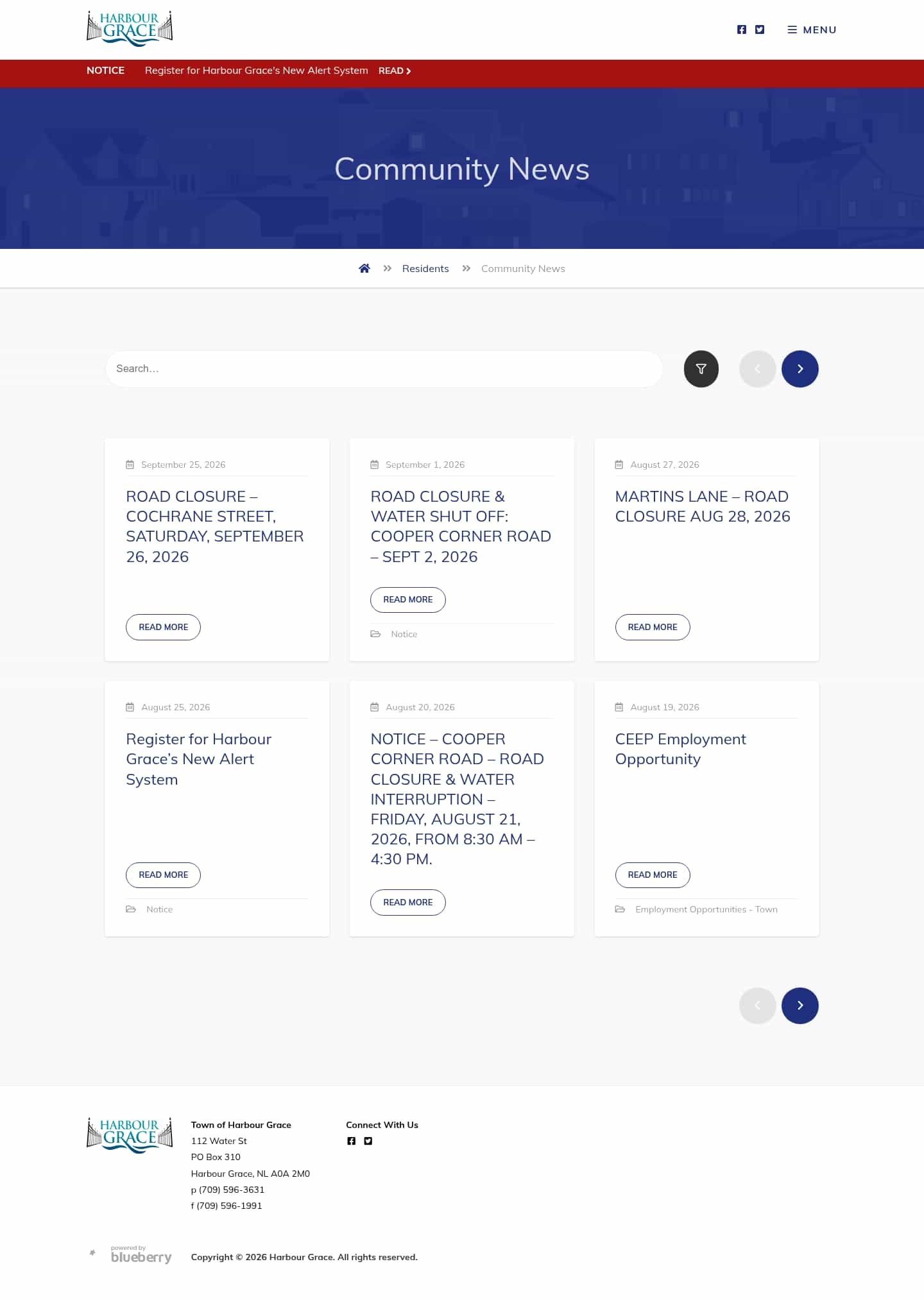
Task: Open the Residents breadcrumb link
Action: tap(425, 268)
